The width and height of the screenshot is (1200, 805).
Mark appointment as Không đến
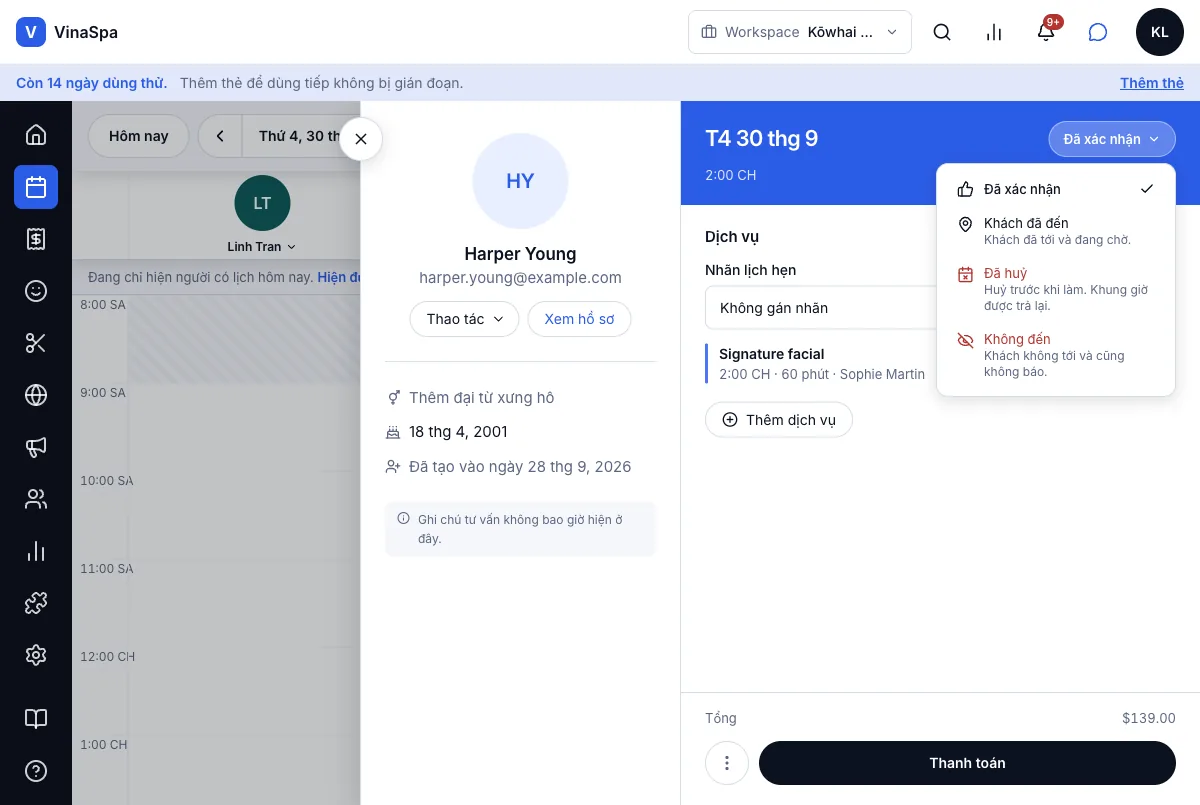[1056, 355]
